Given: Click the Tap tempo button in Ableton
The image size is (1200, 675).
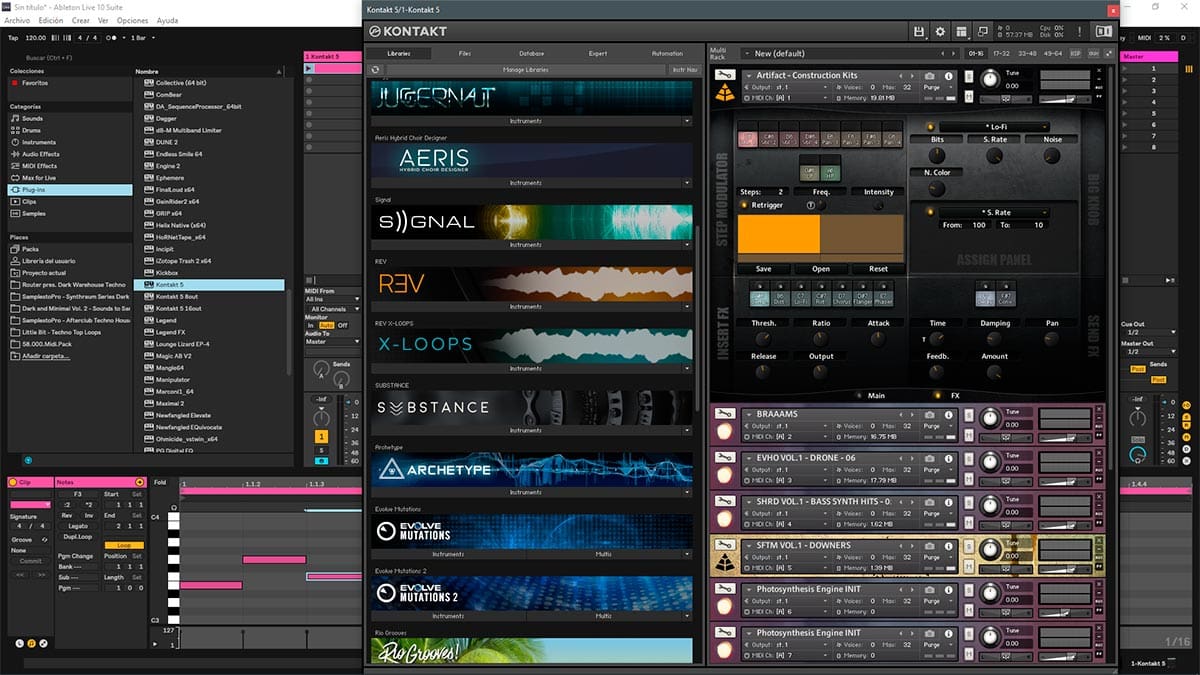Looking at the screenshot, I should (x=13, y=38).
